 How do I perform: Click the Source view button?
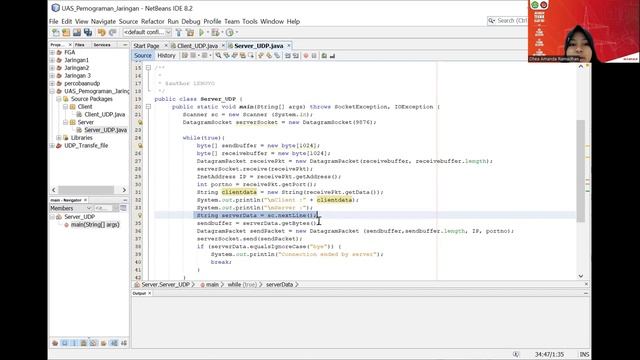click(142, 56)
